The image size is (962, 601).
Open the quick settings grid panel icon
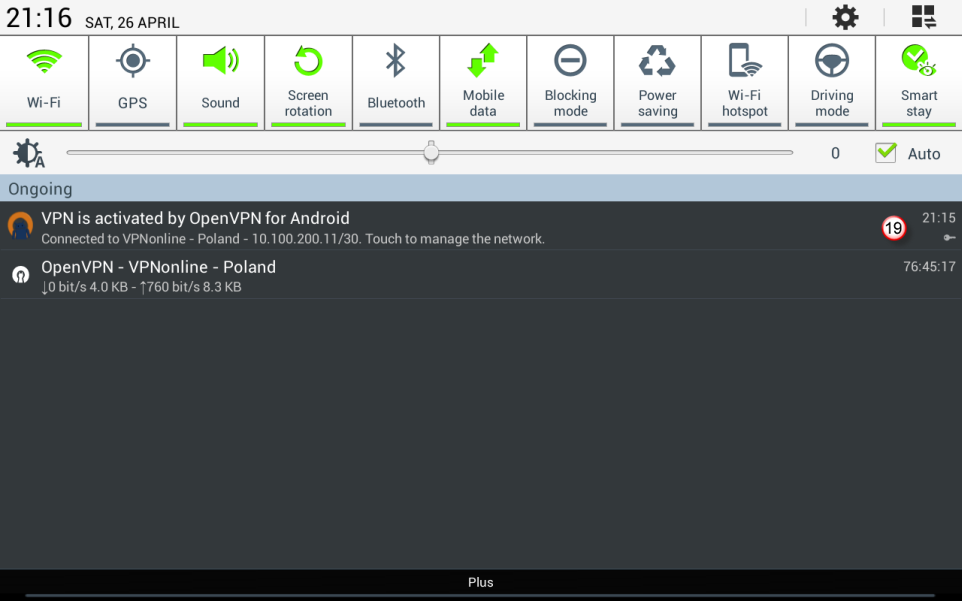point(923,17)
